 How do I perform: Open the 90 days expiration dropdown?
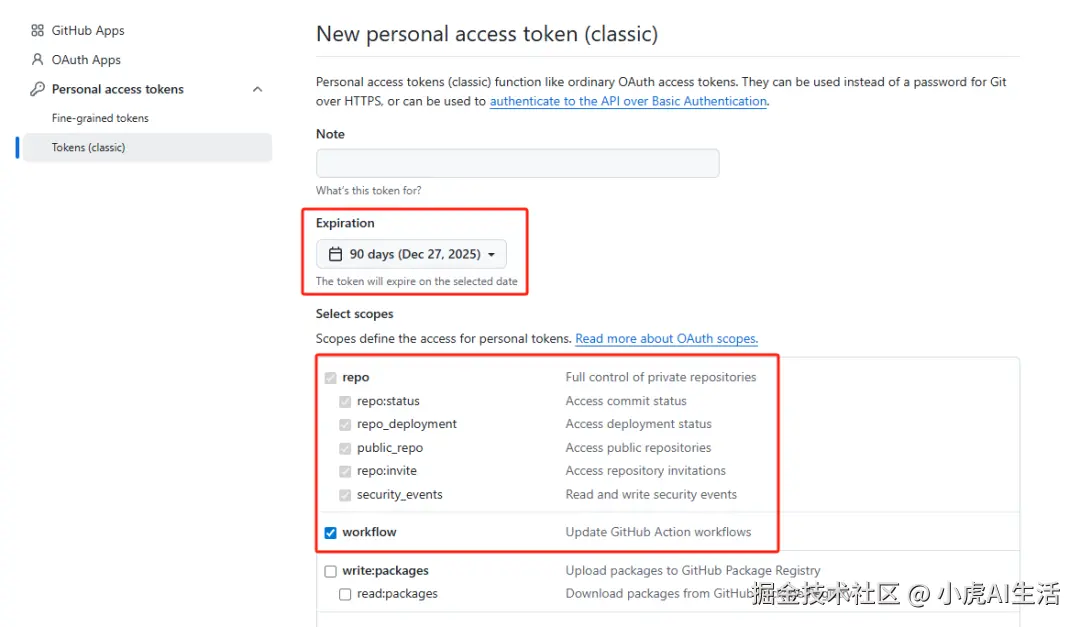[412, 254]
